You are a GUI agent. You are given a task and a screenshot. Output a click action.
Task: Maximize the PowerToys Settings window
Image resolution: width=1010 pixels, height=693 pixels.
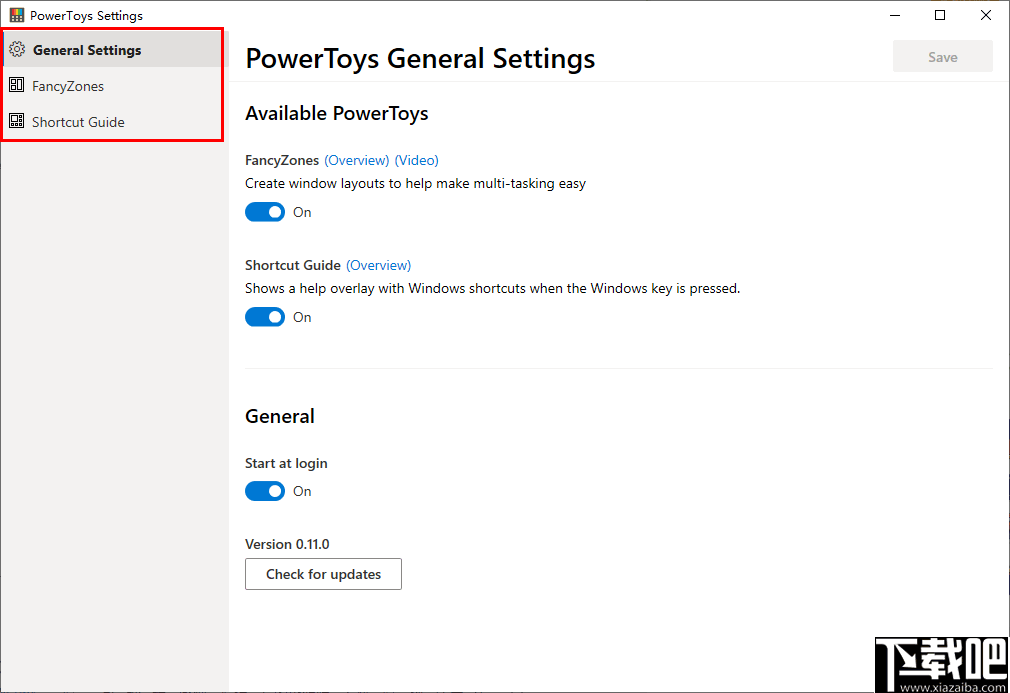point(939,15)
